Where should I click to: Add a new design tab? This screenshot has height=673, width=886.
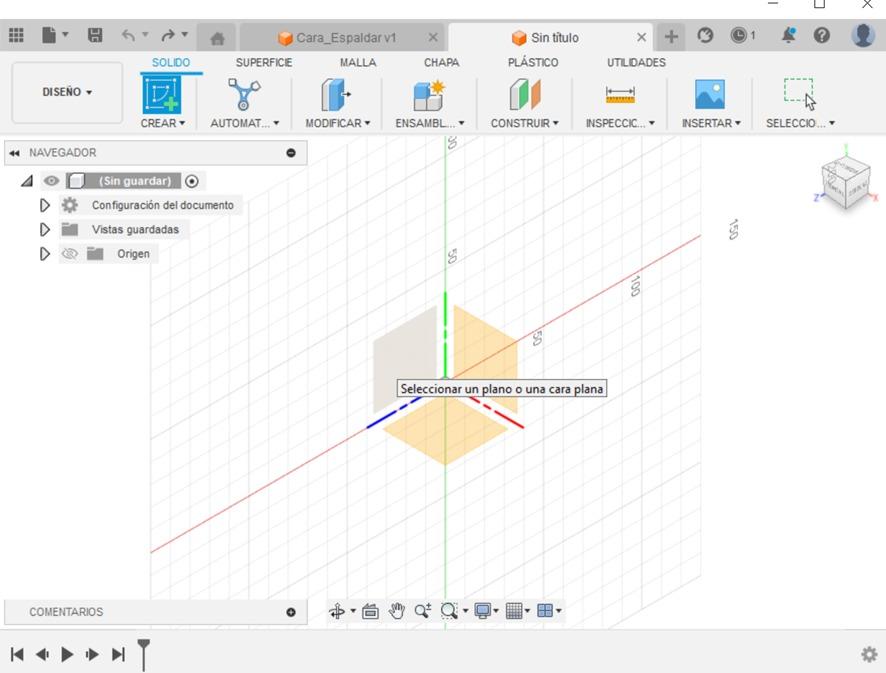click(671, 37)
